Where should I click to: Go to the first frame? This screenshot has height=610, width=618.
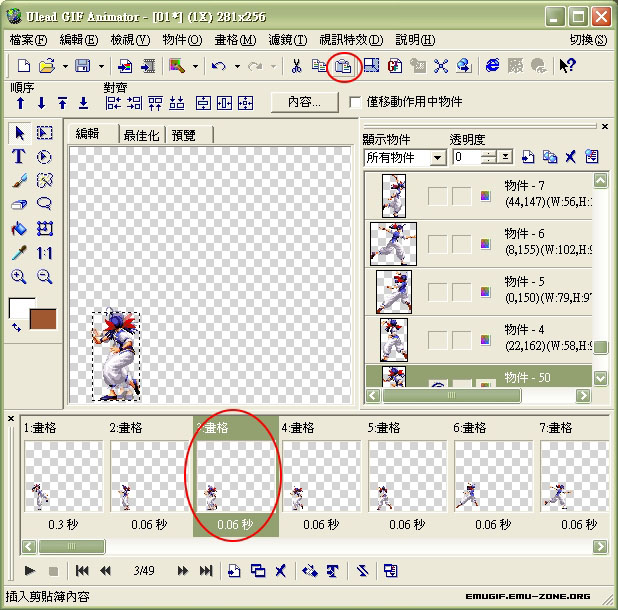pos(82,570)
